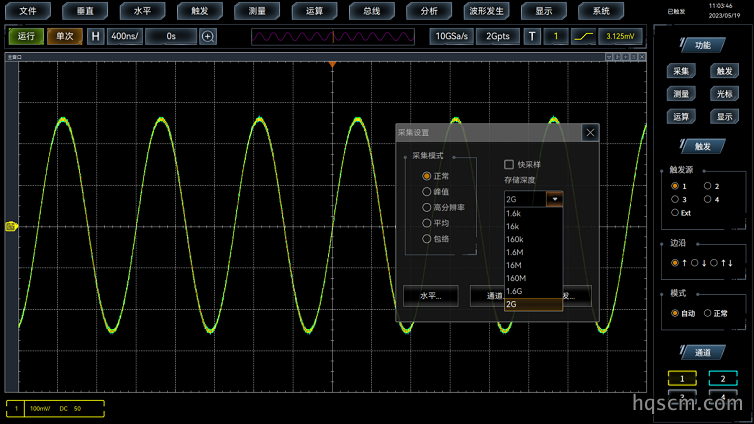
Task: Click the yellow channel 1 ground level marker
Action: point(11,226)
